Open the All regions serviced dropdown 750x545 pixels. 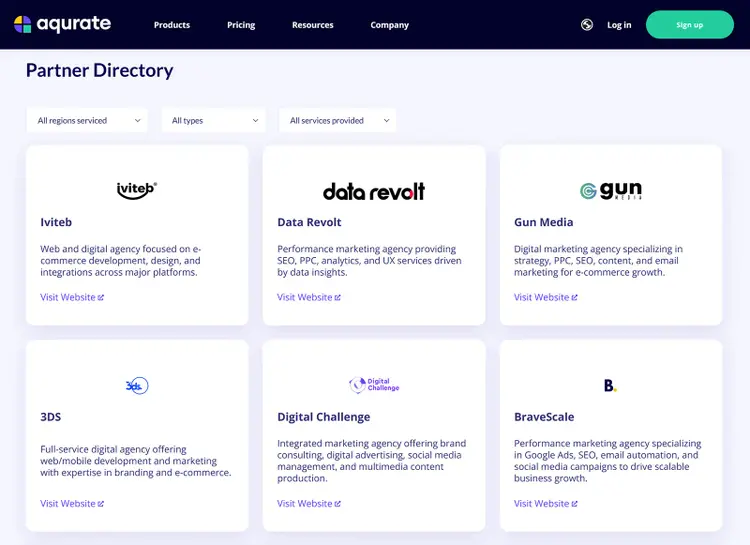87,121
